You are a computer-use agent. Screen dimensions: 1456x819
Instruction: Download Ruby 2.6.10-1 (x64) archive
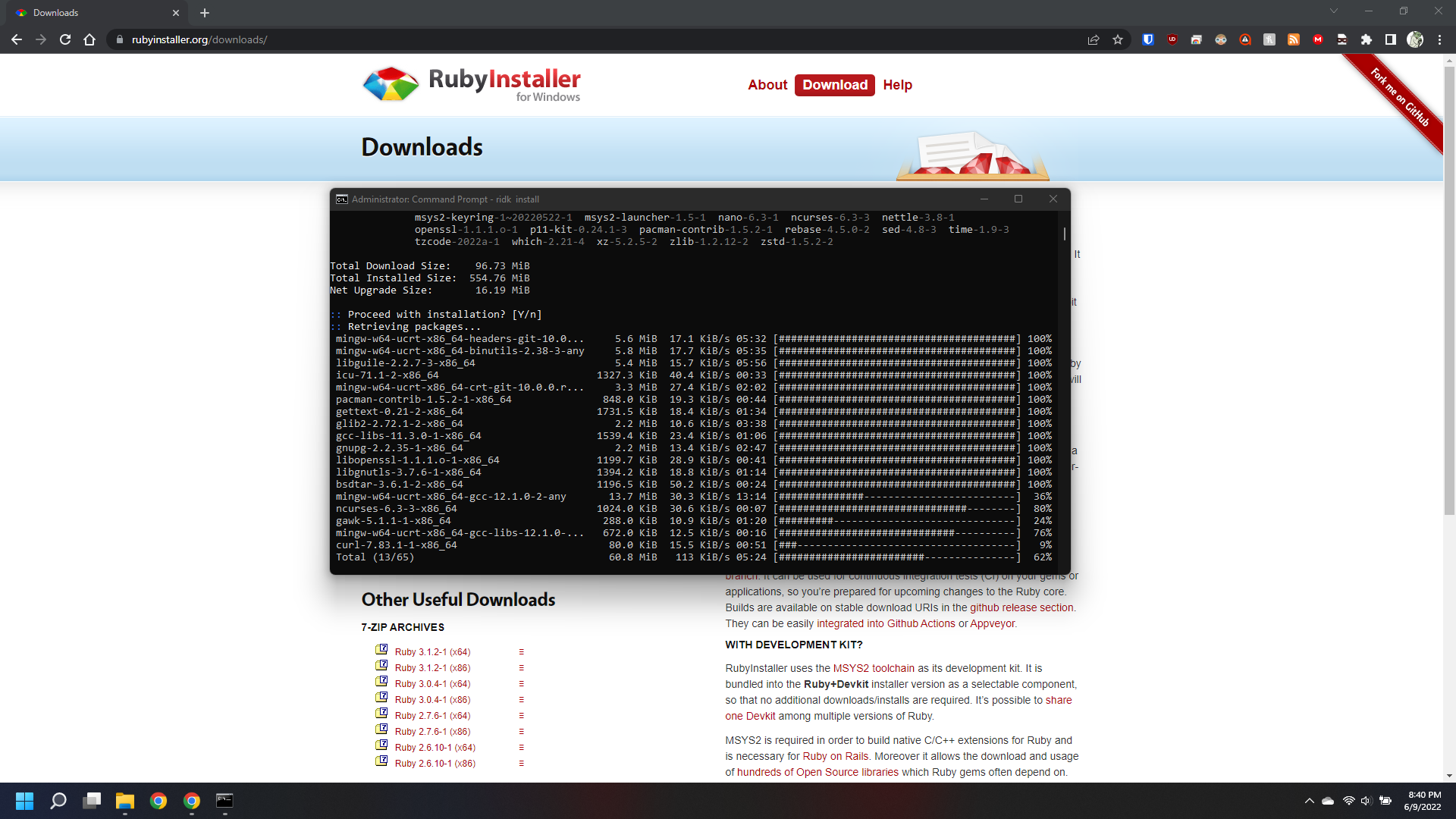coord(435,748)
